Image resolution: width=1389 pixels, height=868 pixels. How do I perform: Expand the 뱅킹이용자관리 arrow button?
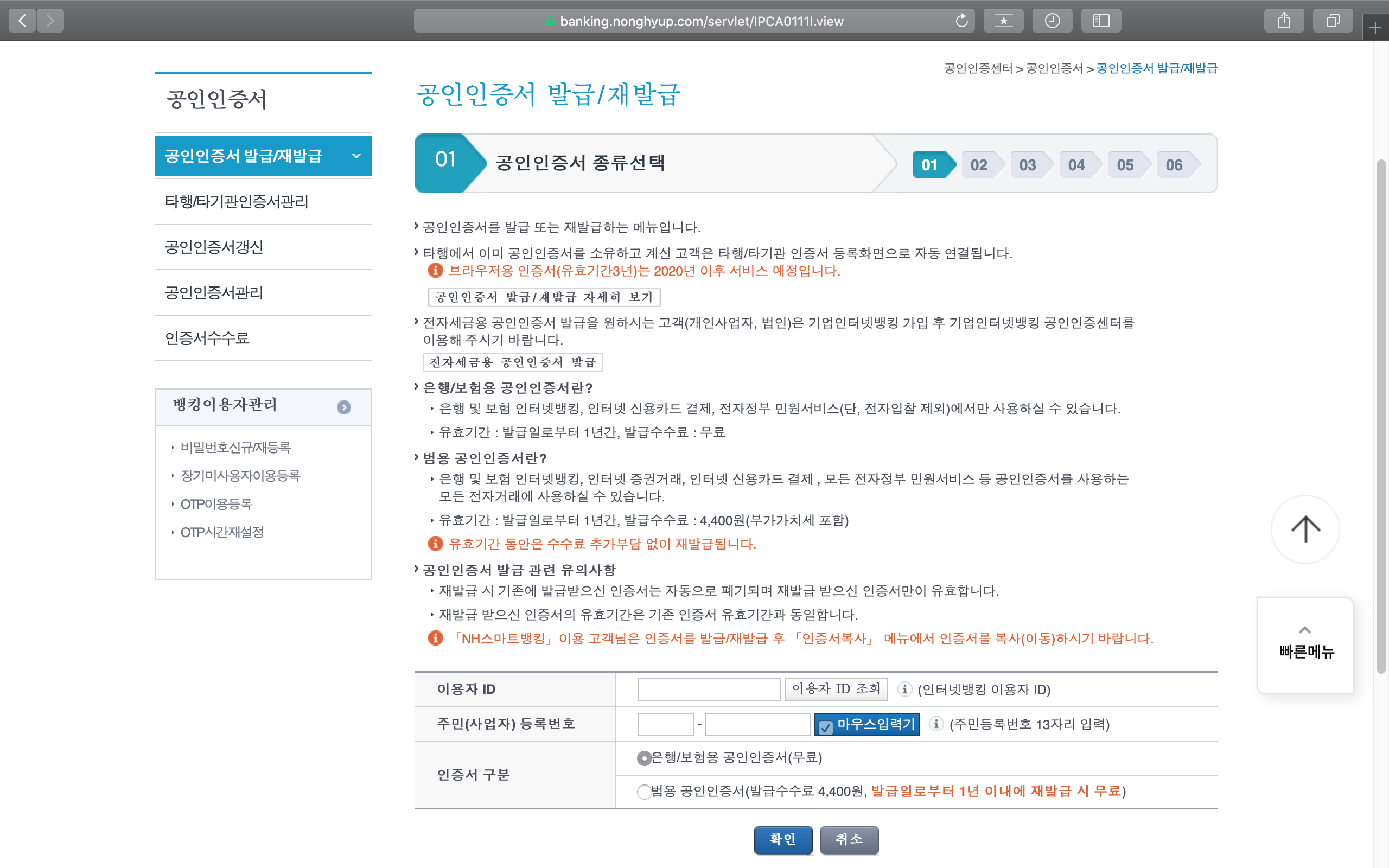coord(344,407)
